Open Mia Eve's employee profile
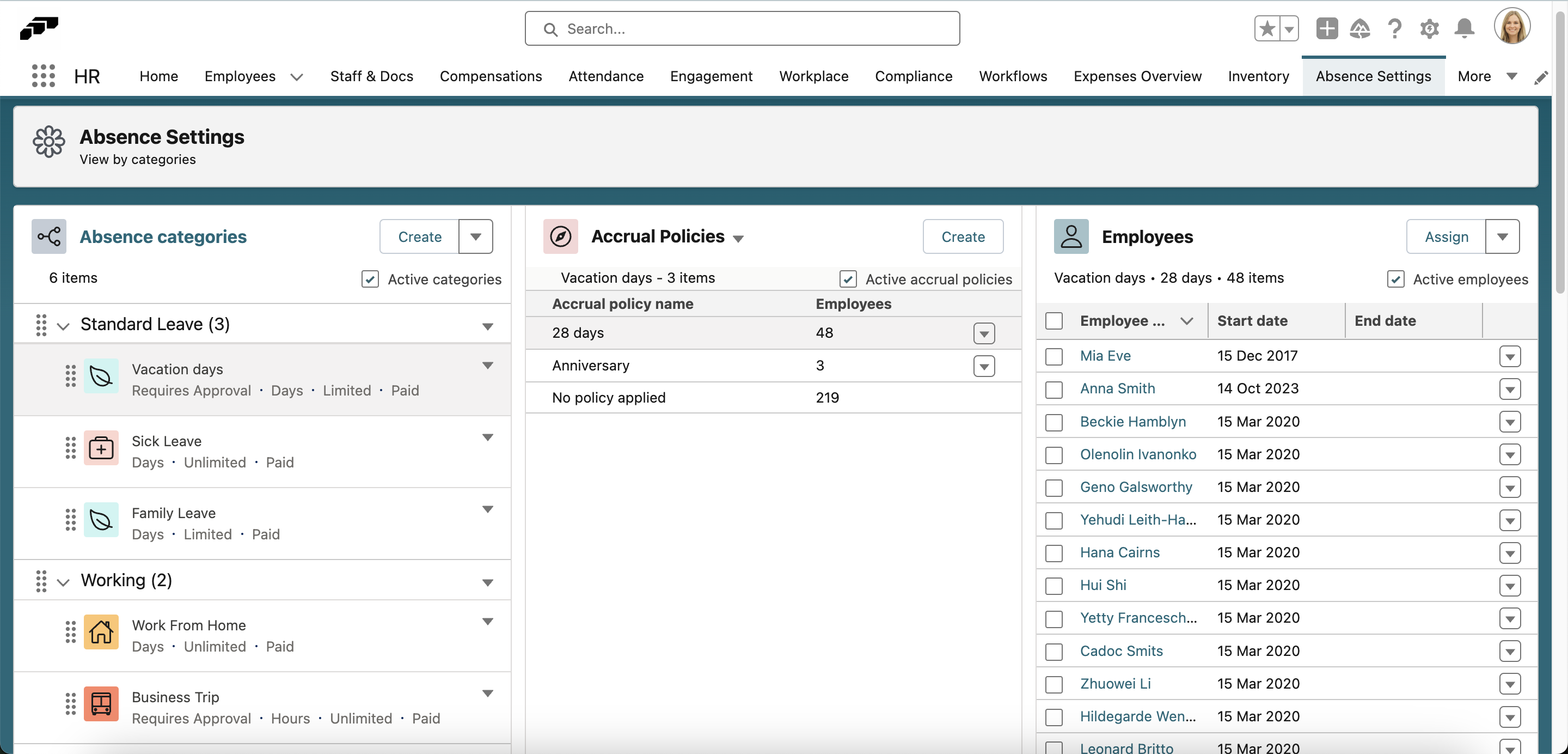Screen dimensions: 1568x754 (1105, 356)
